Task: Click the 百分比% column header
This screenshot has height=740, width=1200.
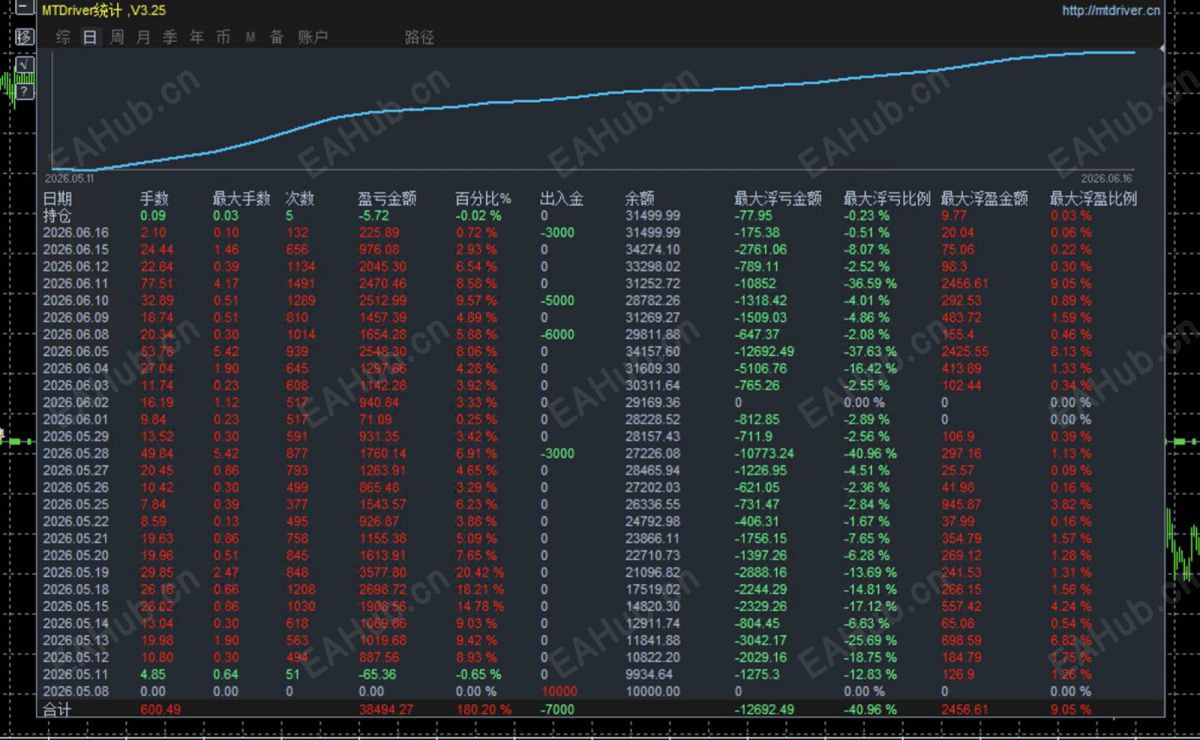Action: pos(483,199)
